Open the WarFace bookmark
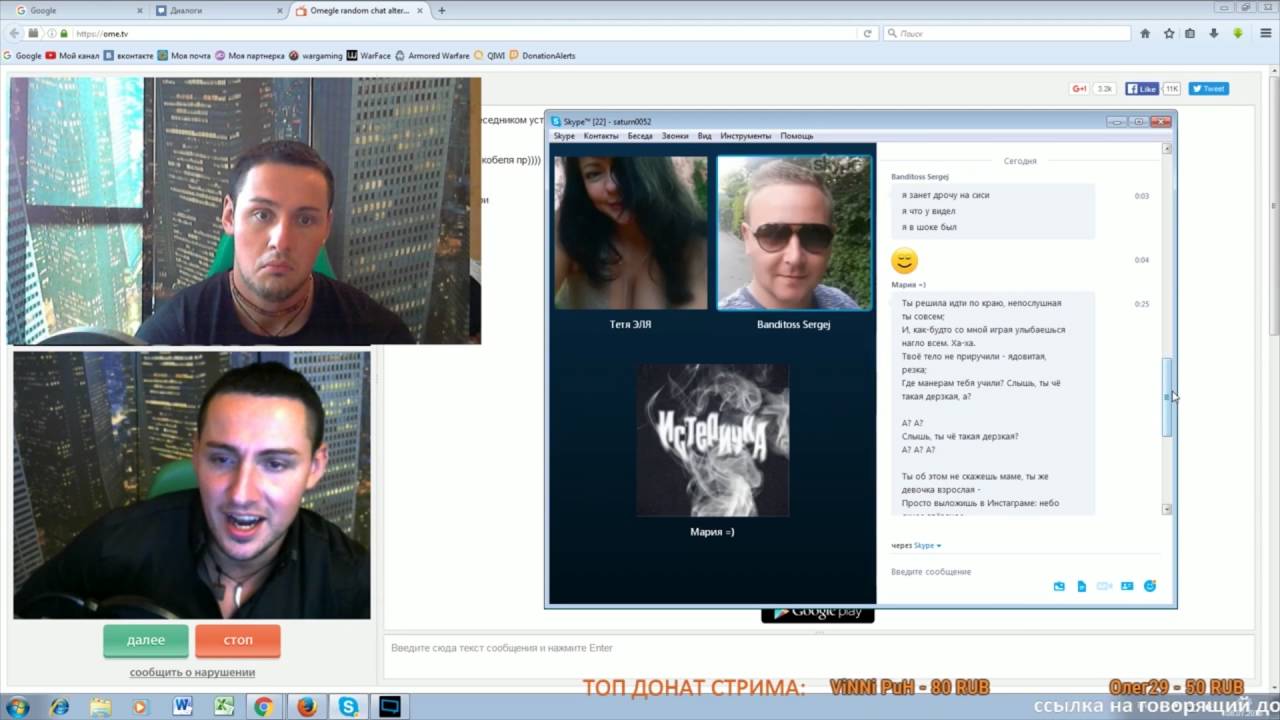Image resolution: width=1280 pixels, height=720 pixels. 369,56
